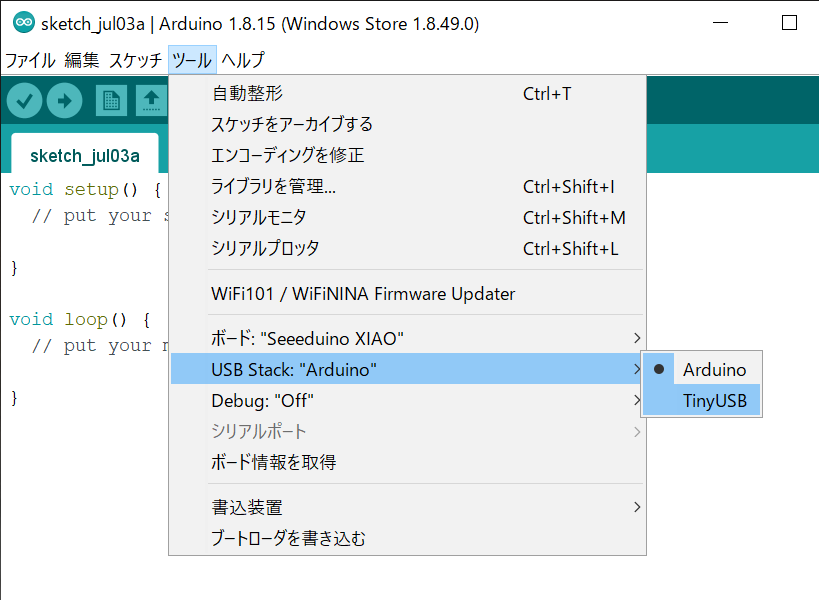Click the Arduino infinity logo in title bar
The height and width of the screenshot is (600, 819).
(x=24, y=22)
